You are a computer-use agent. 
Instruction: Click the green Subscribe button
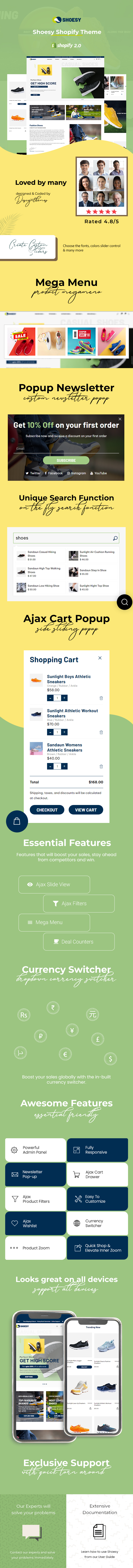66,460
